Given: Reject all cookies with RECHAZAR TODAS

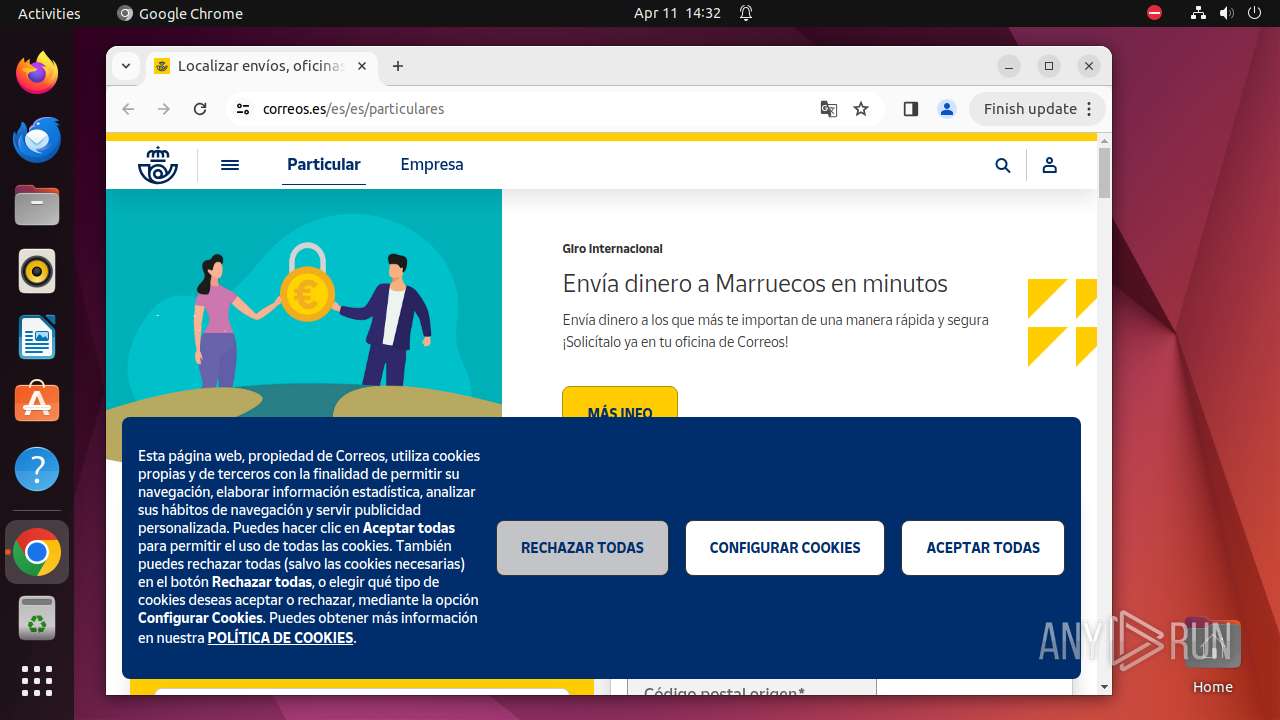Looking at the screenshot, I should point(582,548).
